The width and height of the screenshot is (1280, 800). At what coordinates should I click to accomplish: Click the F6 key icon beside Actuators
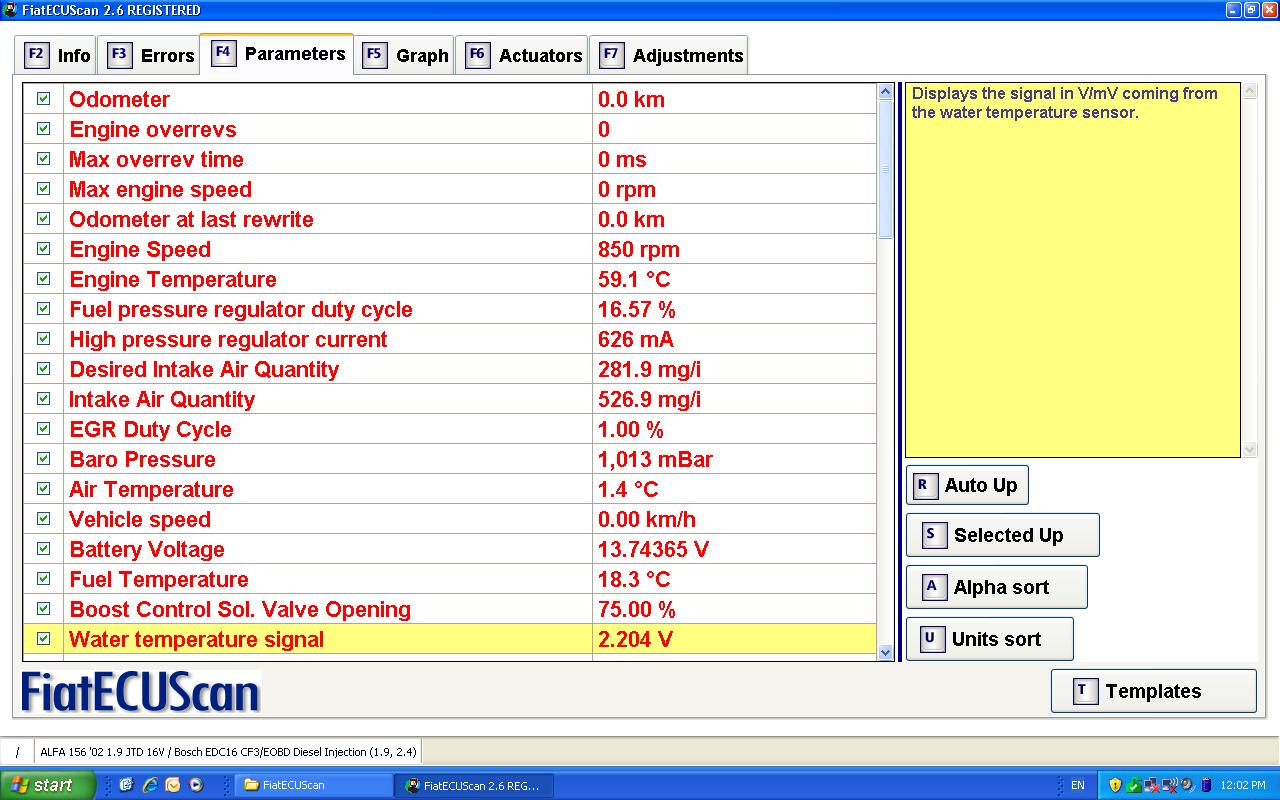pos(477,54)
